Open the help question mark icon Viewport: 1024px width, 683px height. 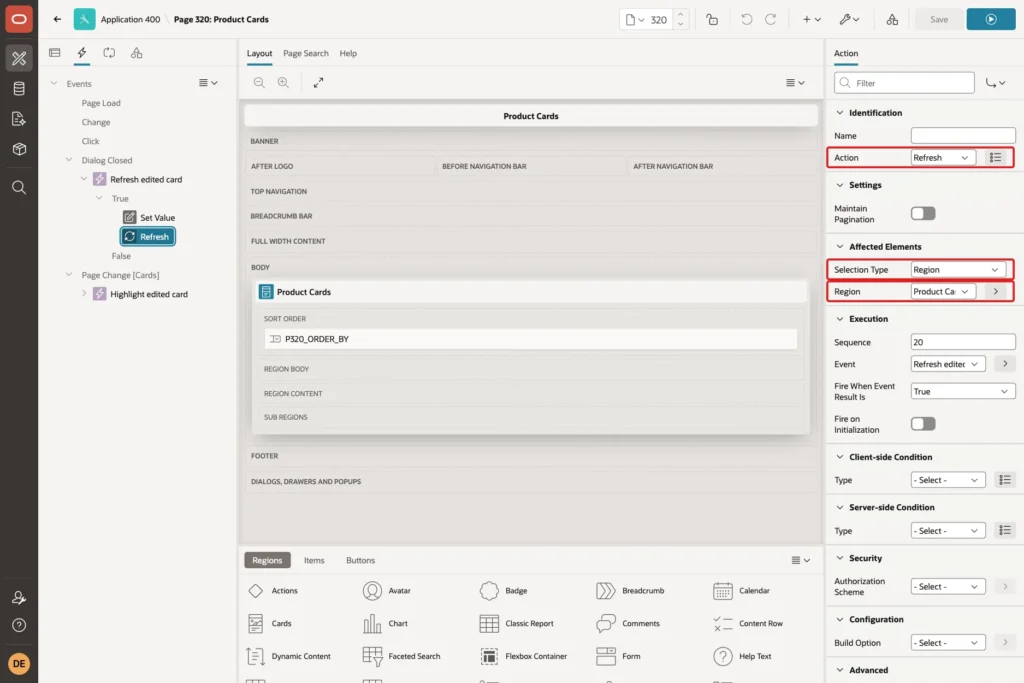coord(19,625)
